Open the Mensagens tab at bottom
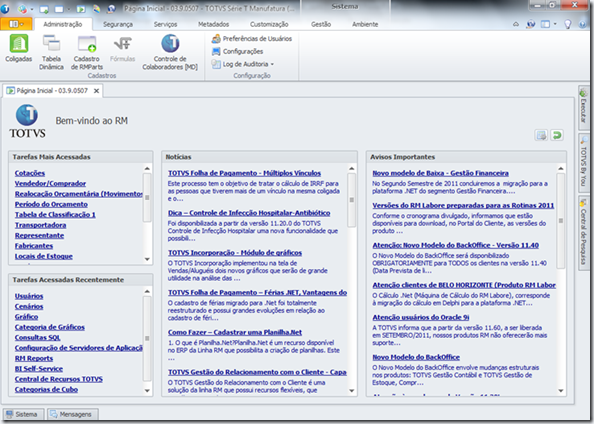 tap(73, 414)
